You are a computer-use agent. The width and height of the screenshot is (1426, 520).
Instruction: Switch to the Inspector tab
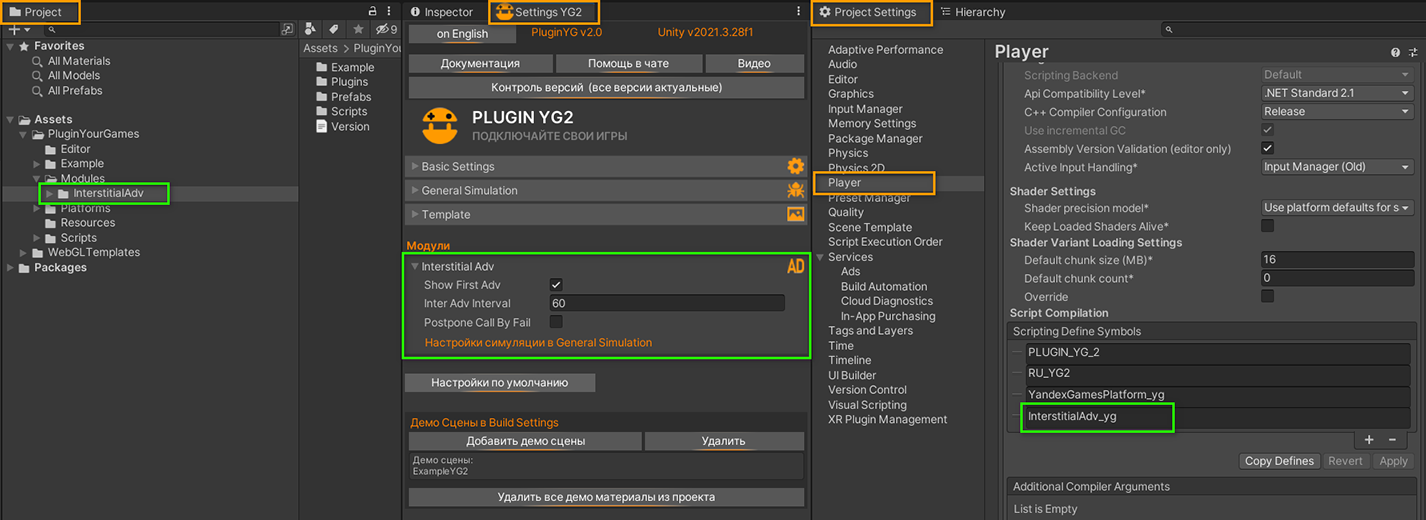[442, 12]
